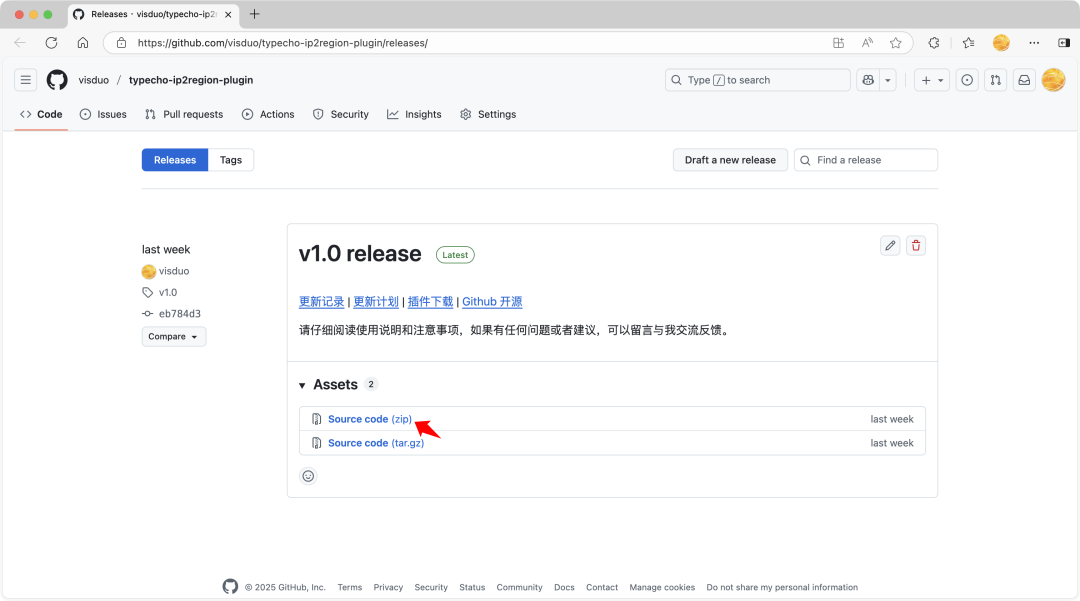Click the footer GitHub logo icon
The image size is (1080, 601).
pyautogui.click(x=230, y=587)
